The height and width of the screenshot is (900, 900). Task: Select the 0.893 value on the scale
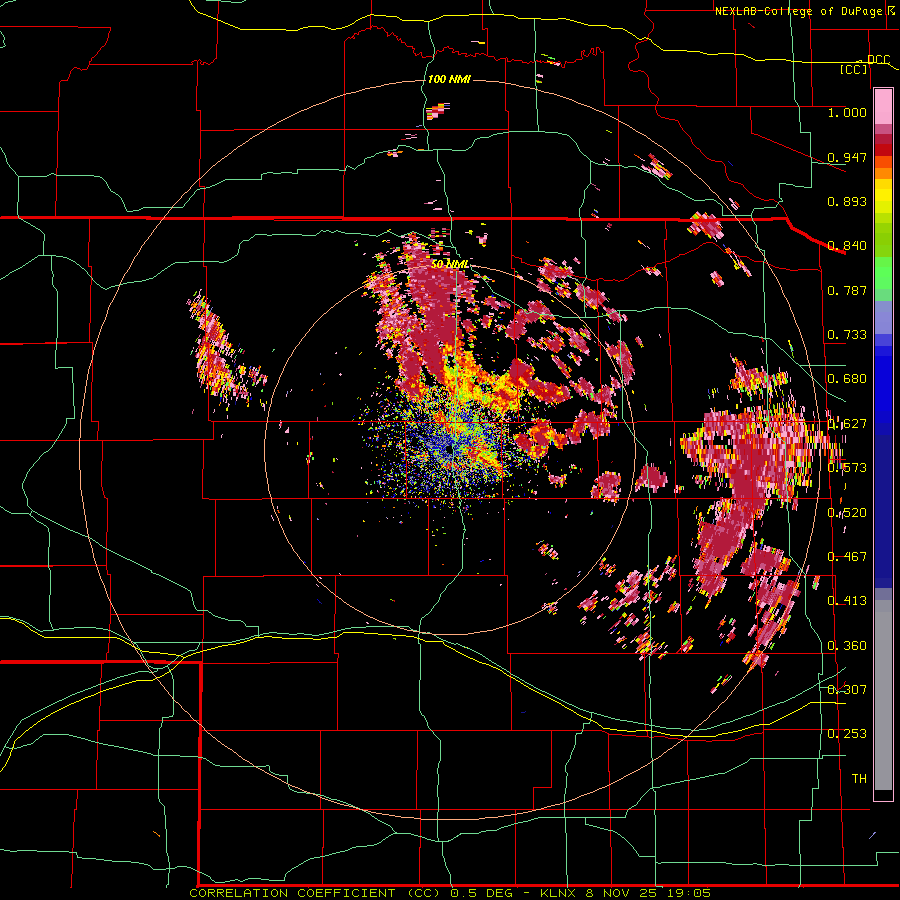(x=847, y=201)
